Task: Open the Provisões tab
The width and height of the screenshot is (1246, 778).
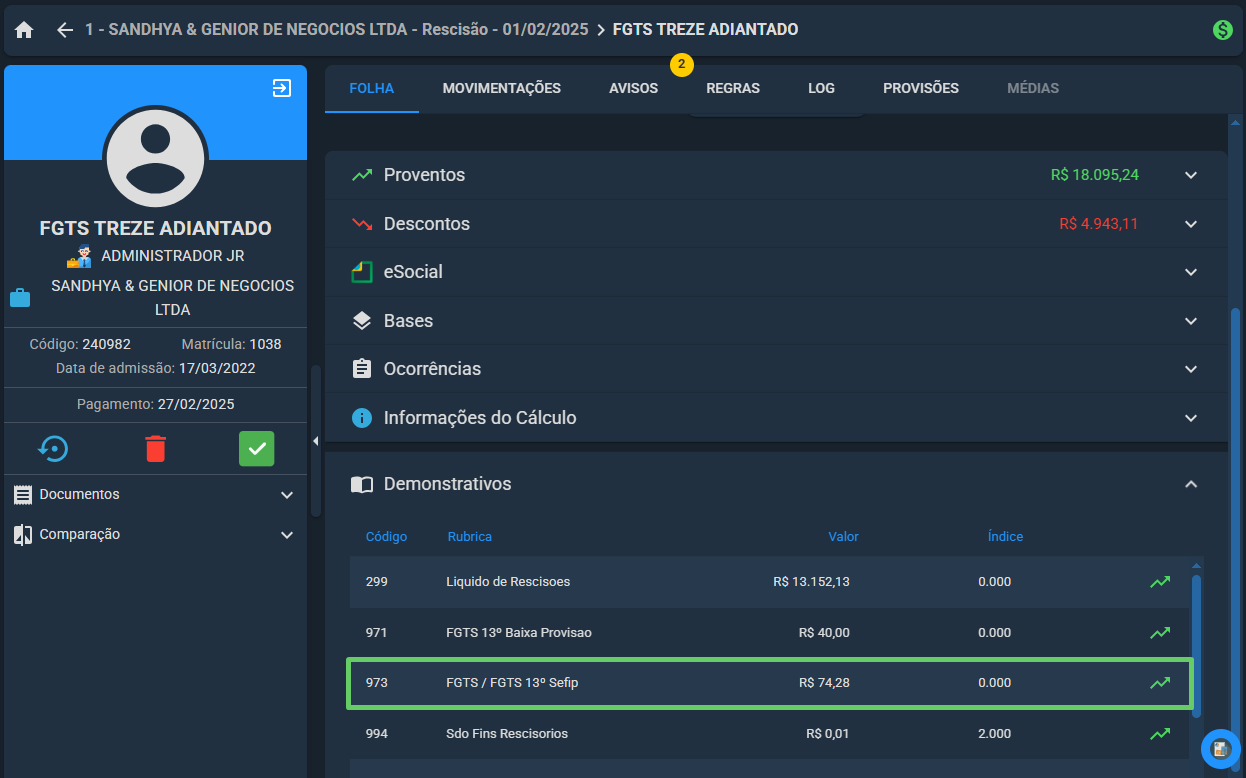Action: click(x=921, y=88)
